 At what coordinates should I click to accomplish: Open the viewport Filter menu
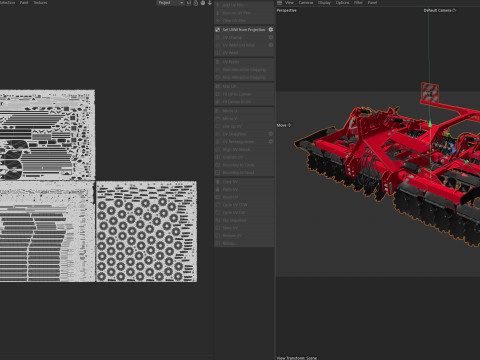[358, 3]
